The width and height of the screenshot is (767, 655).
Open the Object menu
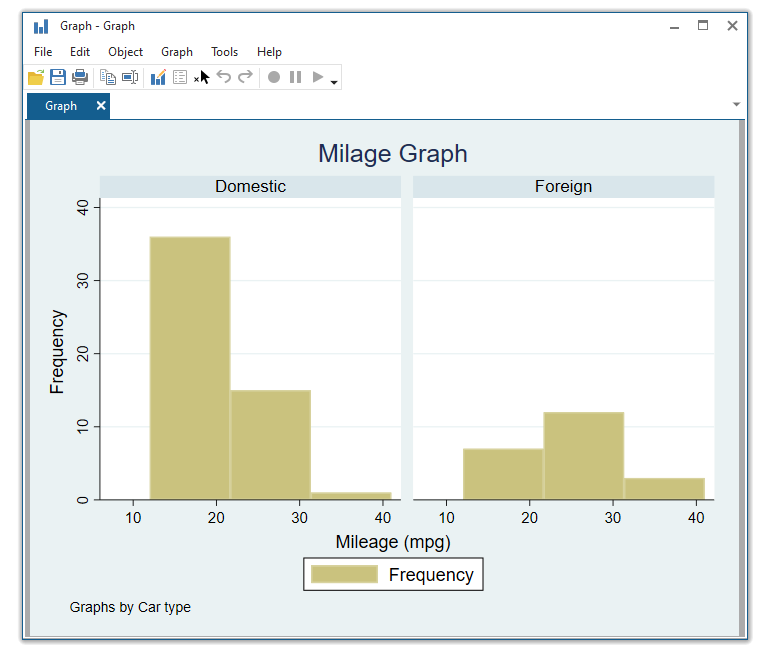point(125,52)
